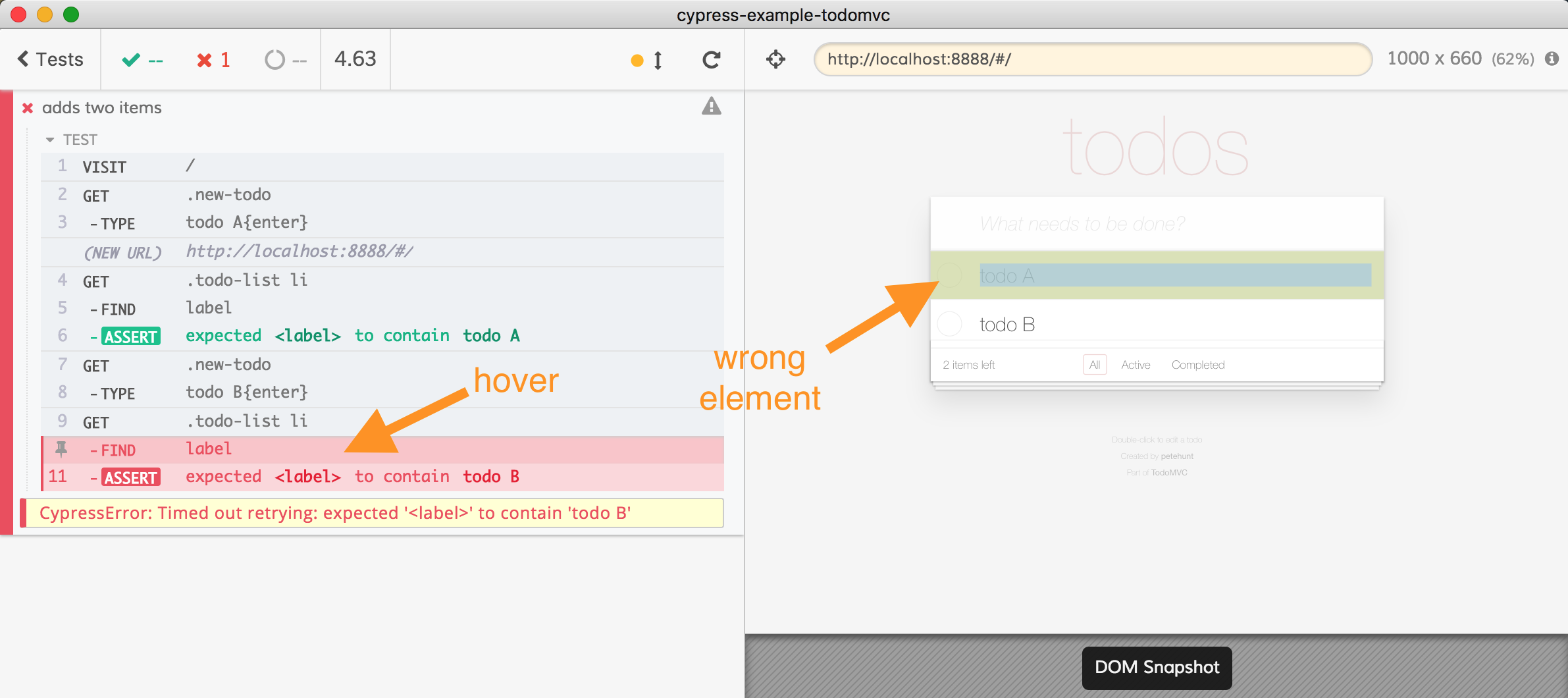The height and width of the screenshot is (698, 1568).
Task: Toggle auto-scrolling arrow icon
Action: [x=657, y=61]
